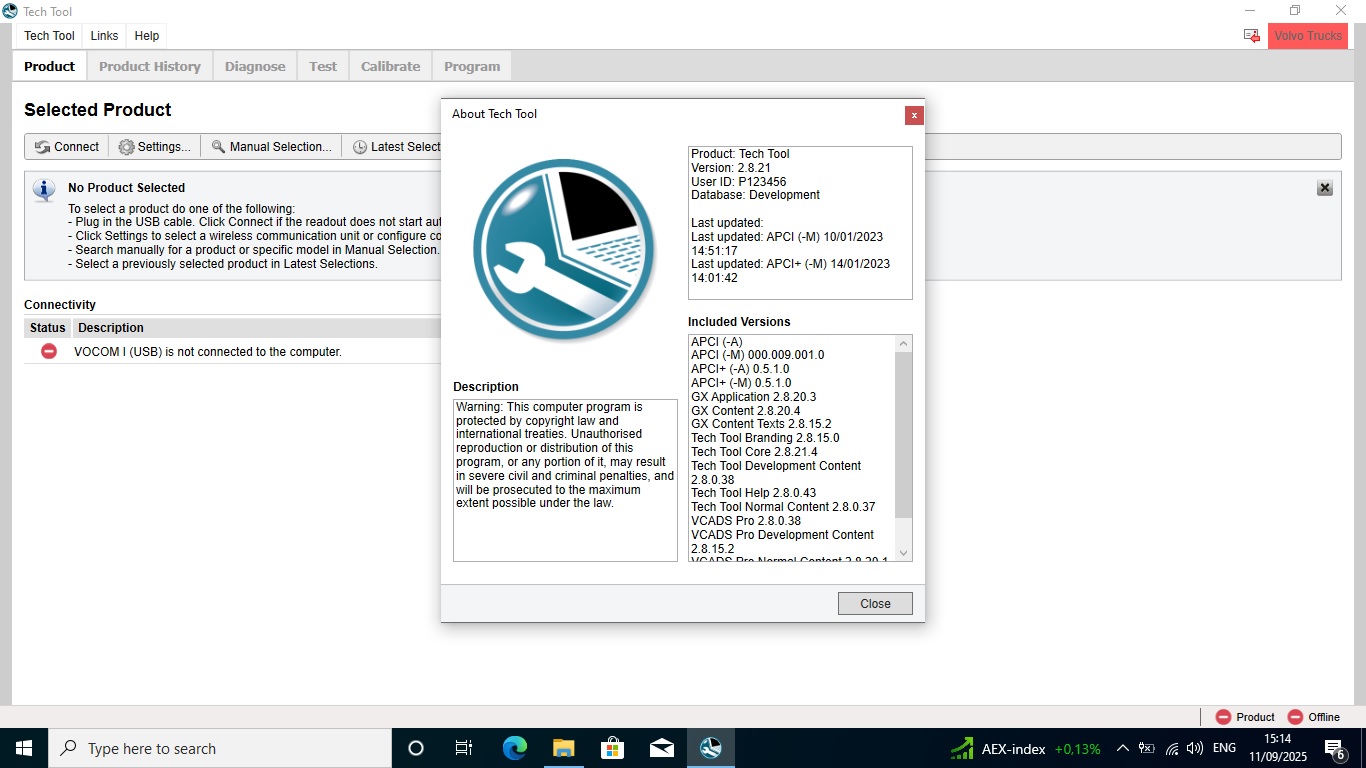Click the Connect toolbar button

(x=67, y=147)
